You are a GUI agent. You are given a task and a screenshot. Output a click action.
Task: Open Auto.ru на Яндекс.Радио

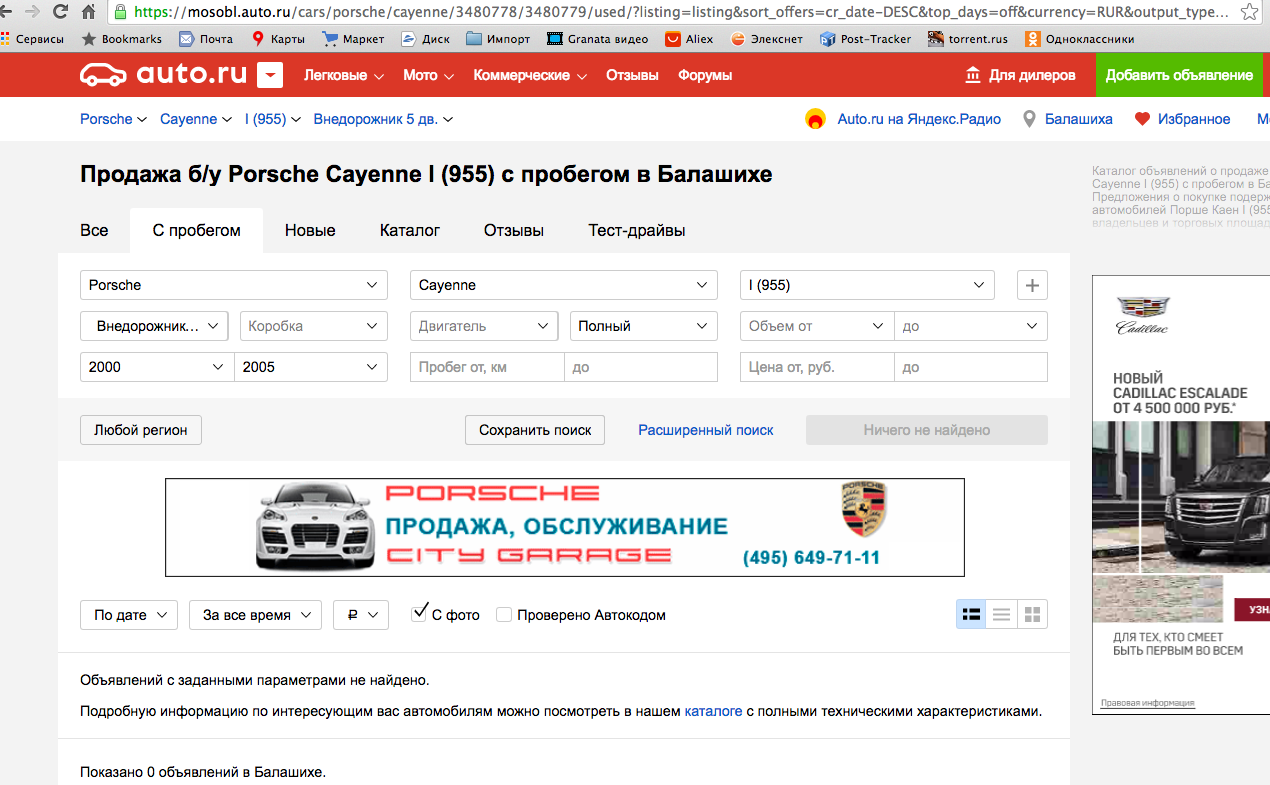click(903, 119)
